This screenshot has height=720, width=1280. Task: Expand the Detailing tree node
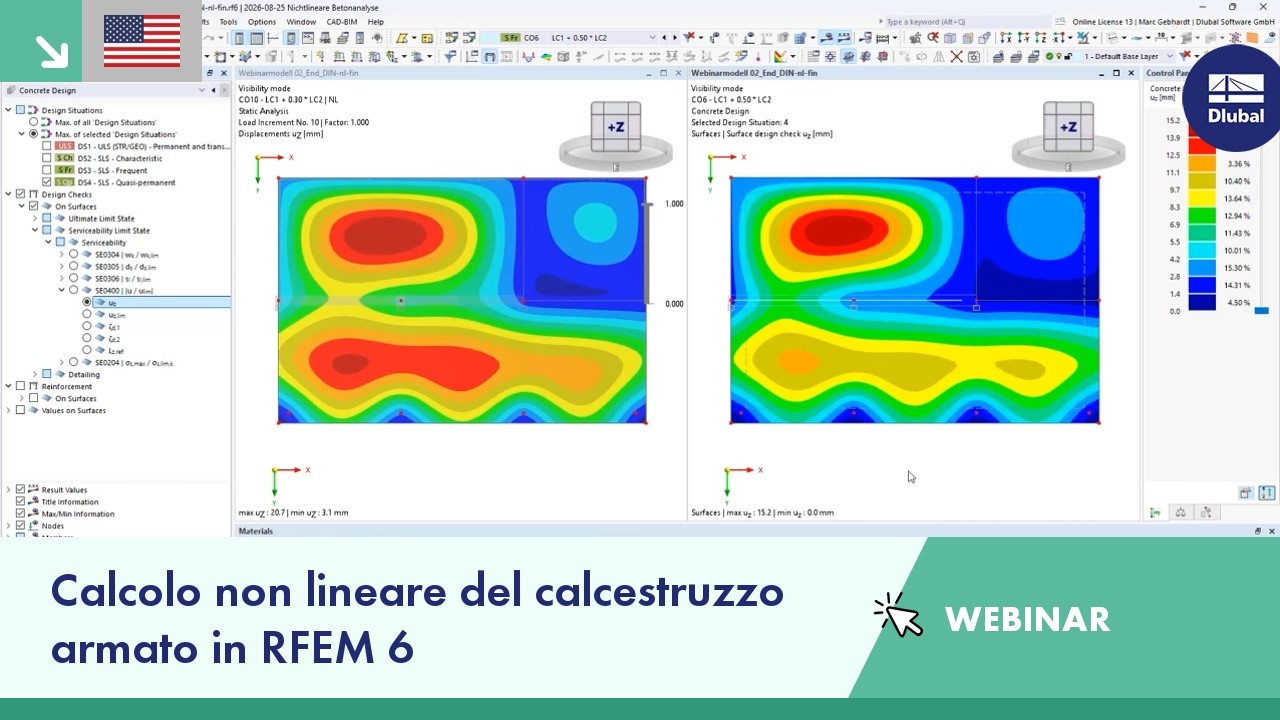tap(35, 374)
